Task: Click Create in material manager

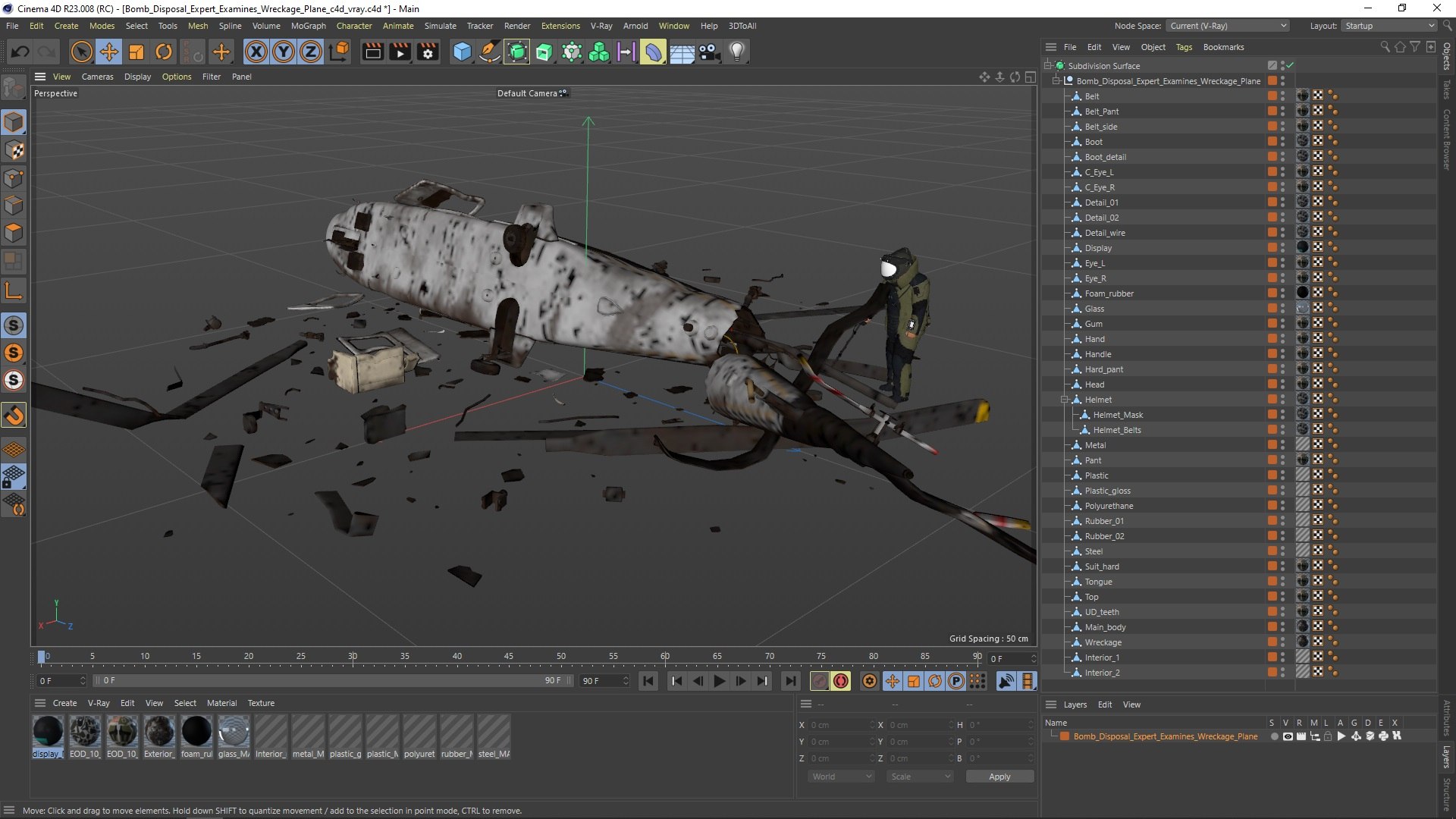Action: [x=64, y=703]
